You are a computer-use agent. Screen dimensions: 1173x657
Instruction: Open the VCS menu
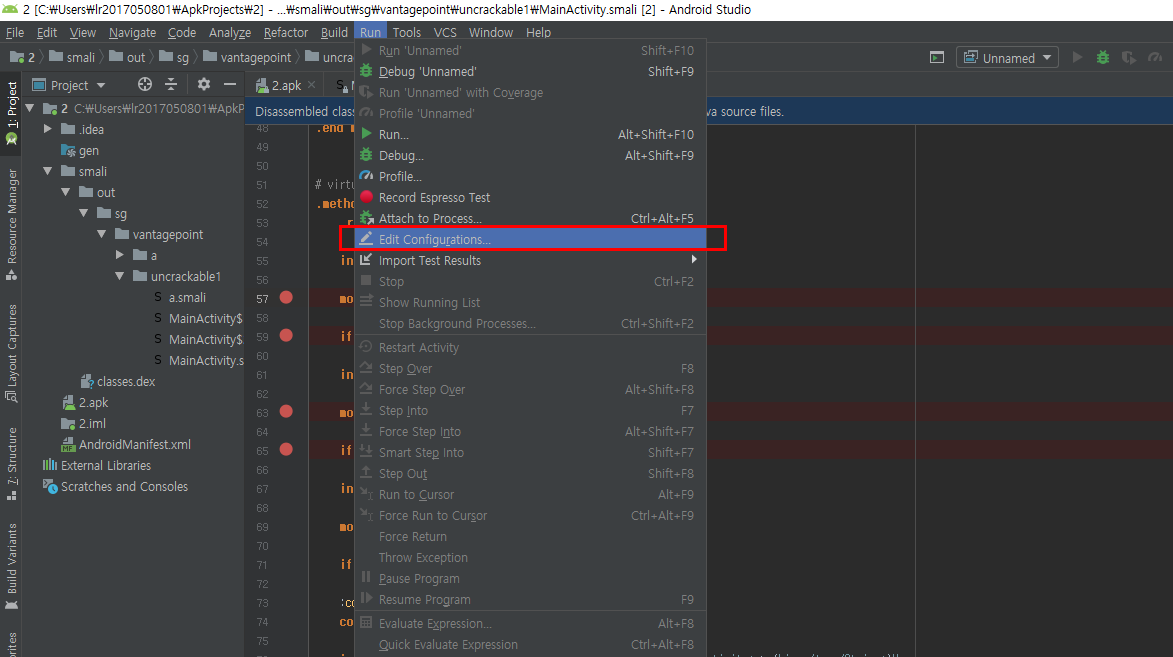(x=445, y=32)
